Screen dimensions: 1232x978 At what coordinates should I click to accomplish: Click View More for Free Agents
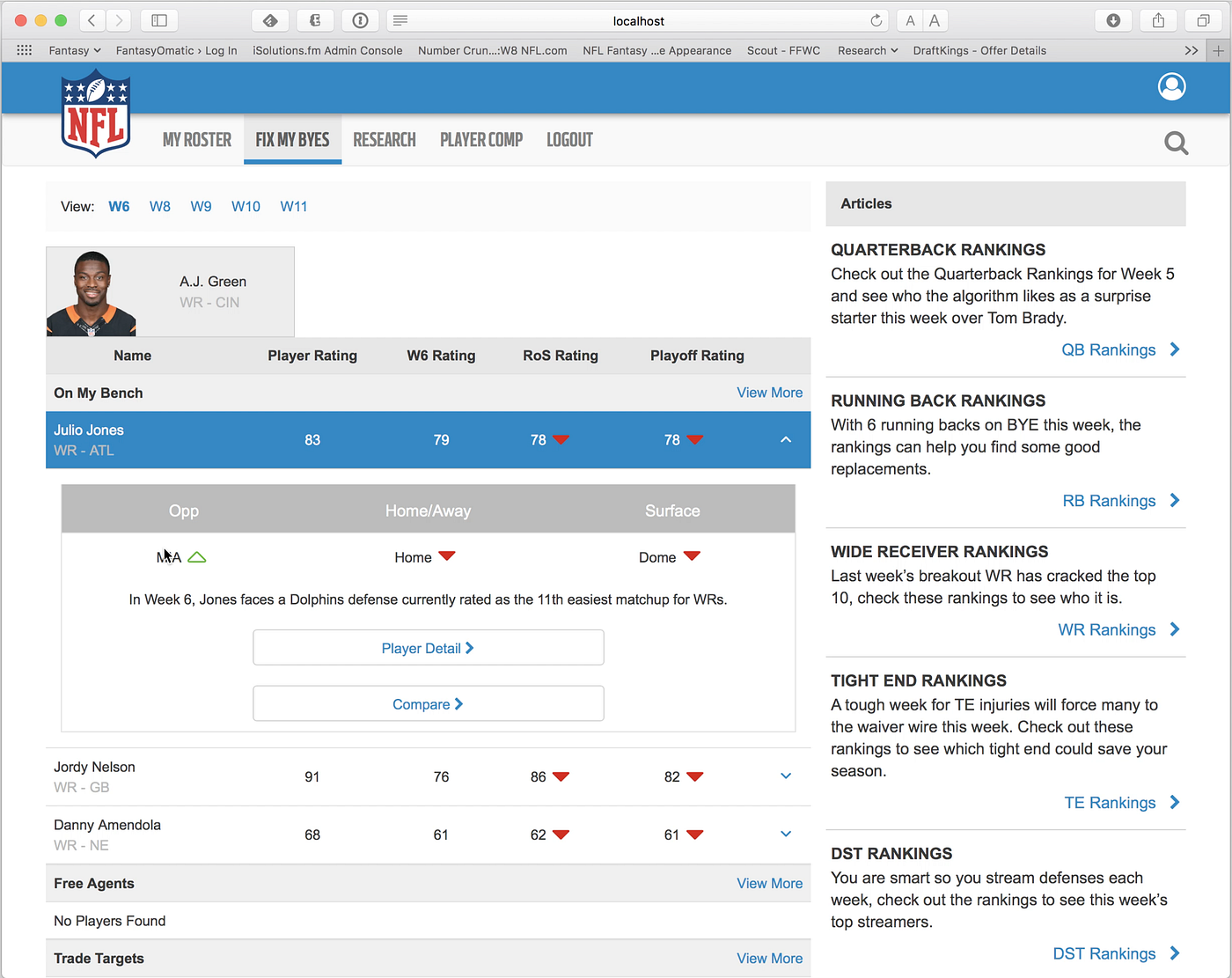coord(769,884)
